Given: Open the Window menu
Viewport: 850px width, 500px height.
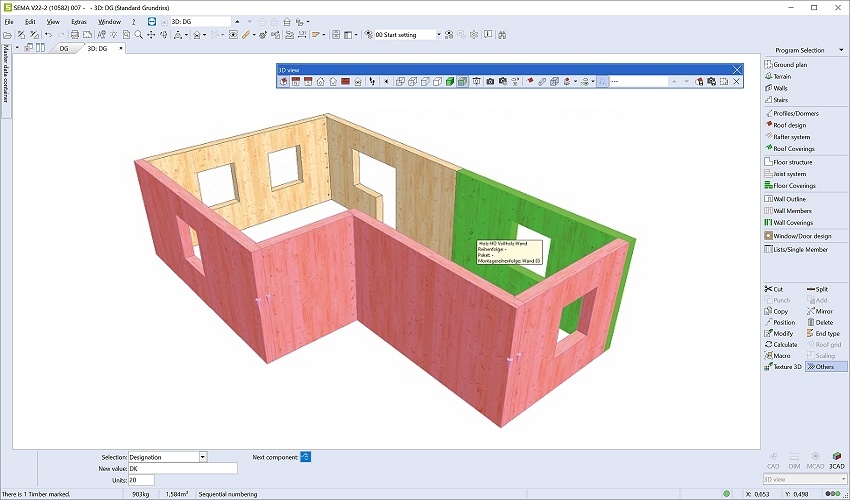Looking at the screenshot, I should coord(109,22).
